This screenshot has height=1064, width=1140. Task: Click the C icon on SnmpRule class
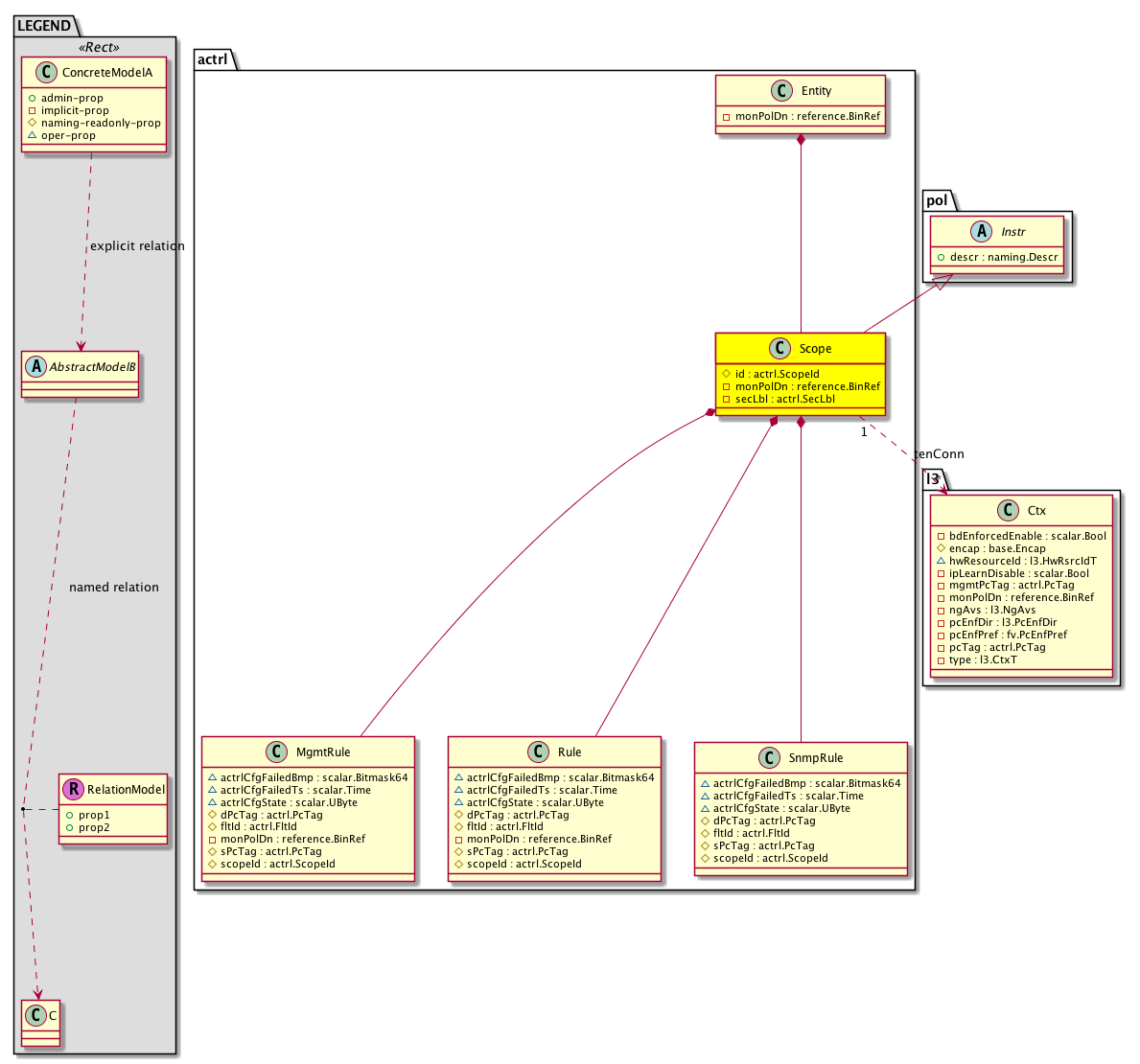click(x=768, y=757)
